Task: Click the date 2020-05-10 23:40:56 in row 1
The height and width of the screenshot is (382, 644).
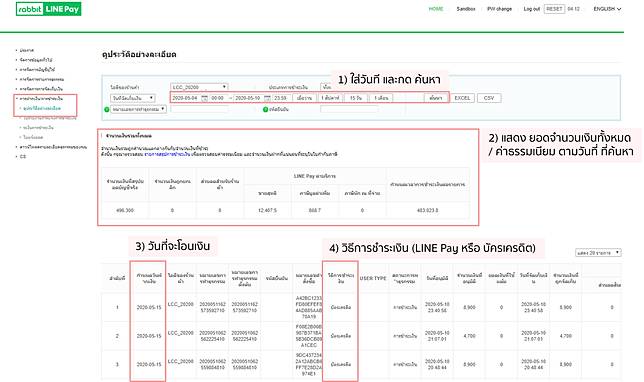Action: click(x=437, y=307)
